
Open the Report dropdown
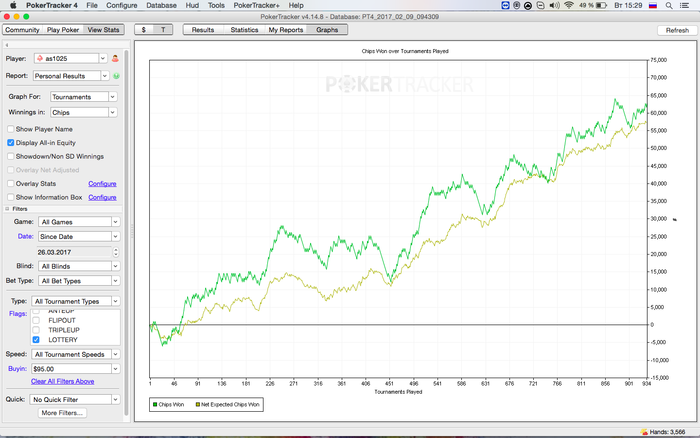pos(104,76)
